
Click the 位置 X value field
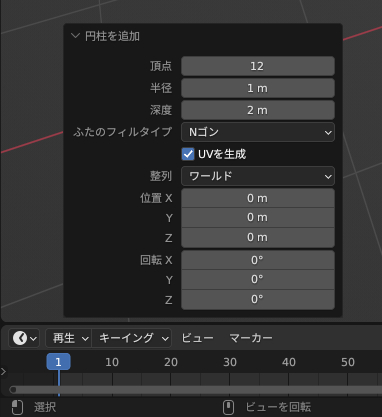click(258, 198)
